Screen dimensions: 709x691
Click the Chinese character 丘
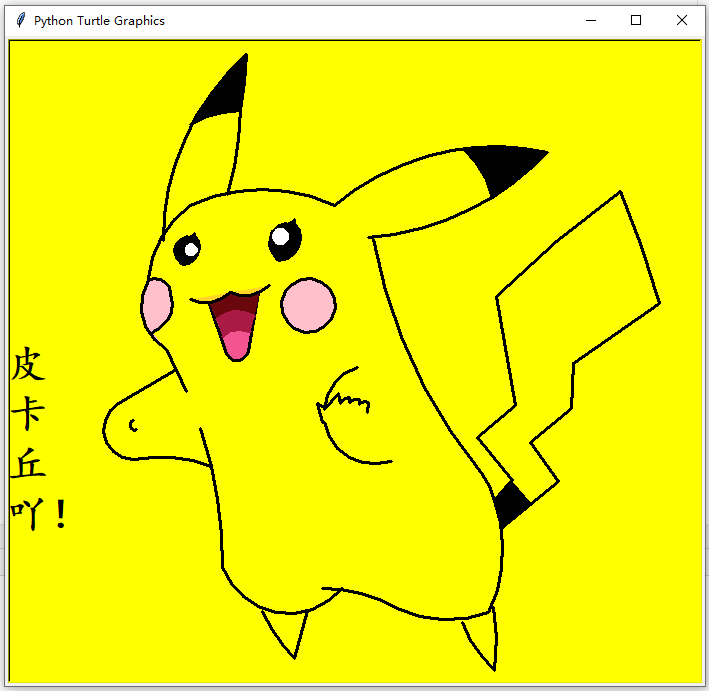(28, 463)
